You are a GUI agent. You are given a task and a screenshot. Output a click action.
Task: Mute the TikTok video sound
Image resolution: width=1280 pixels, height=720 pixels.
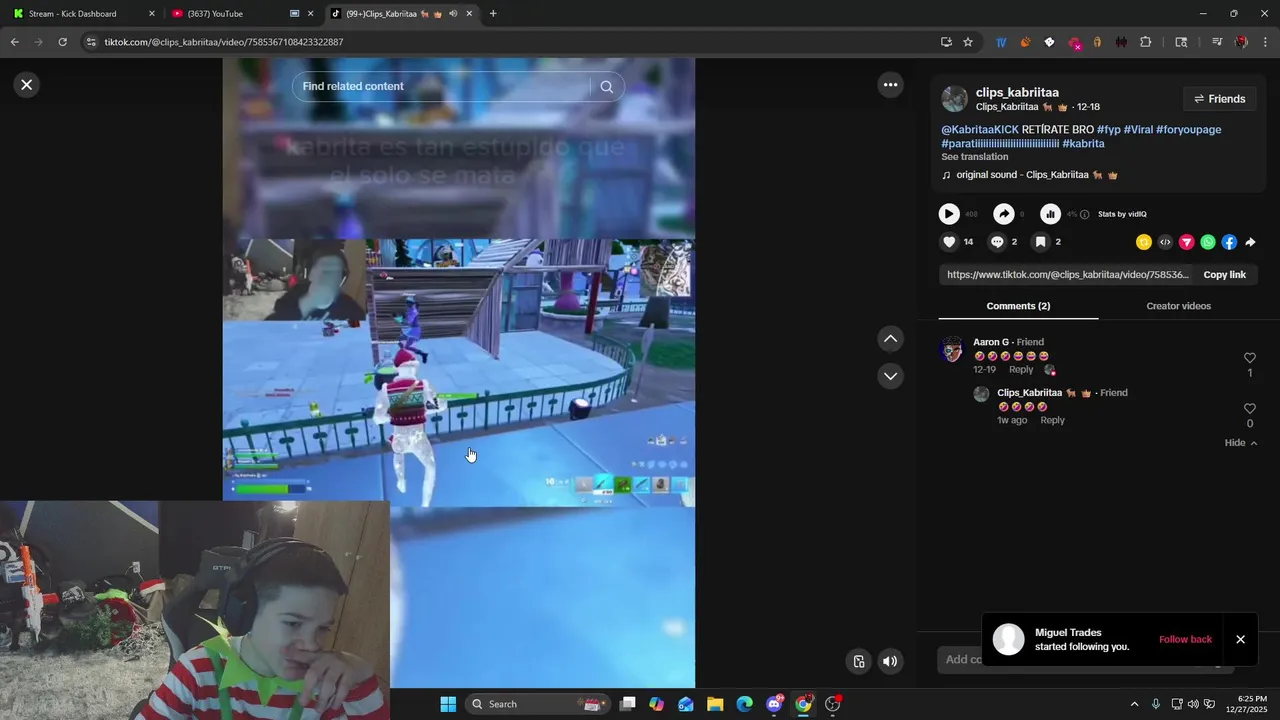coord(890,661)
